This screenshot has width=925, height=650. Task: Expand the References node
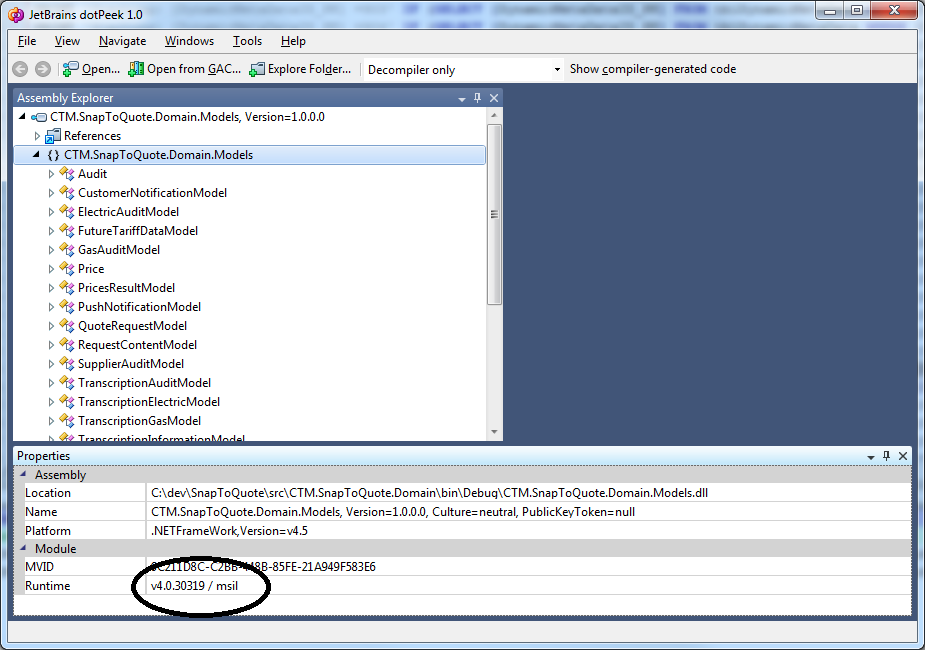tap(37, 136)
